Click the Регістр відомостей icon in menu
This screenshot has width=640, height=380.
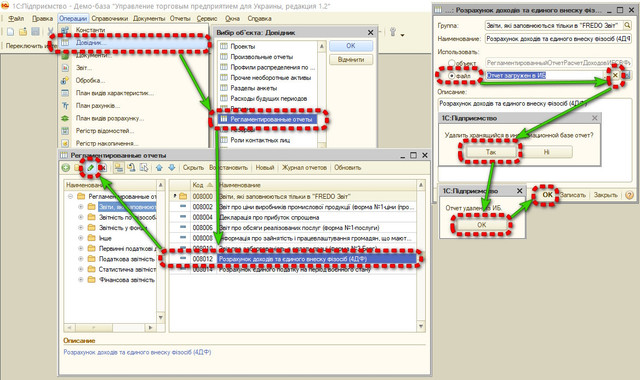click(65, 131)
